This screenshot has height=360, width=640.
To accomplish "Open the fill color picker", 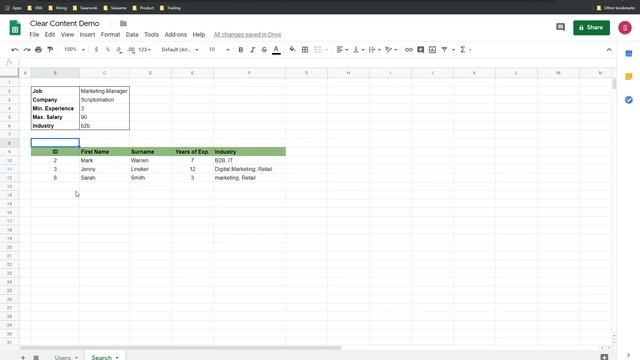I will pos(292,50).
